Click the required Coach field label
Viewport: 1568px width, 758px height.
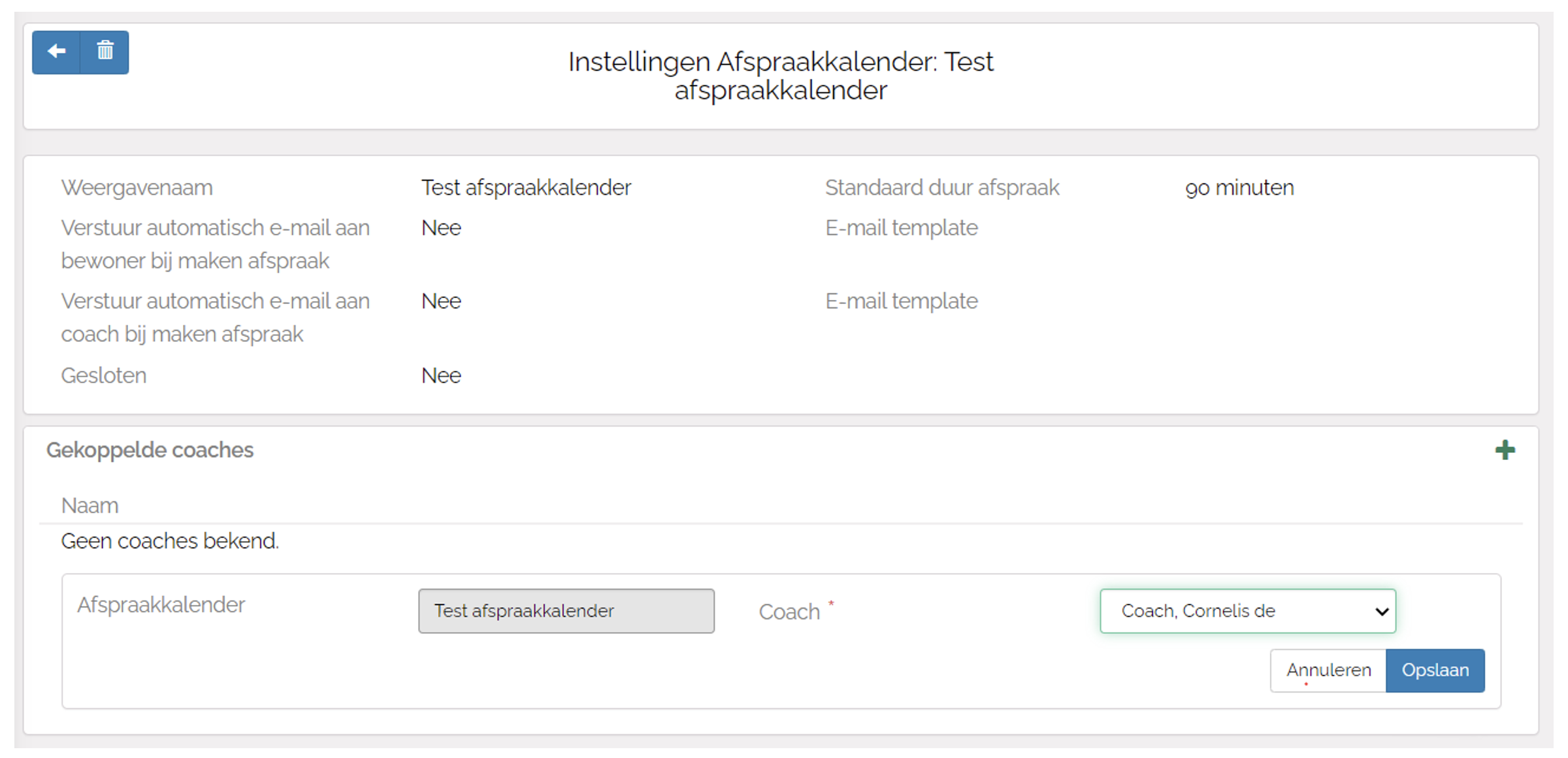pos(789,612)
